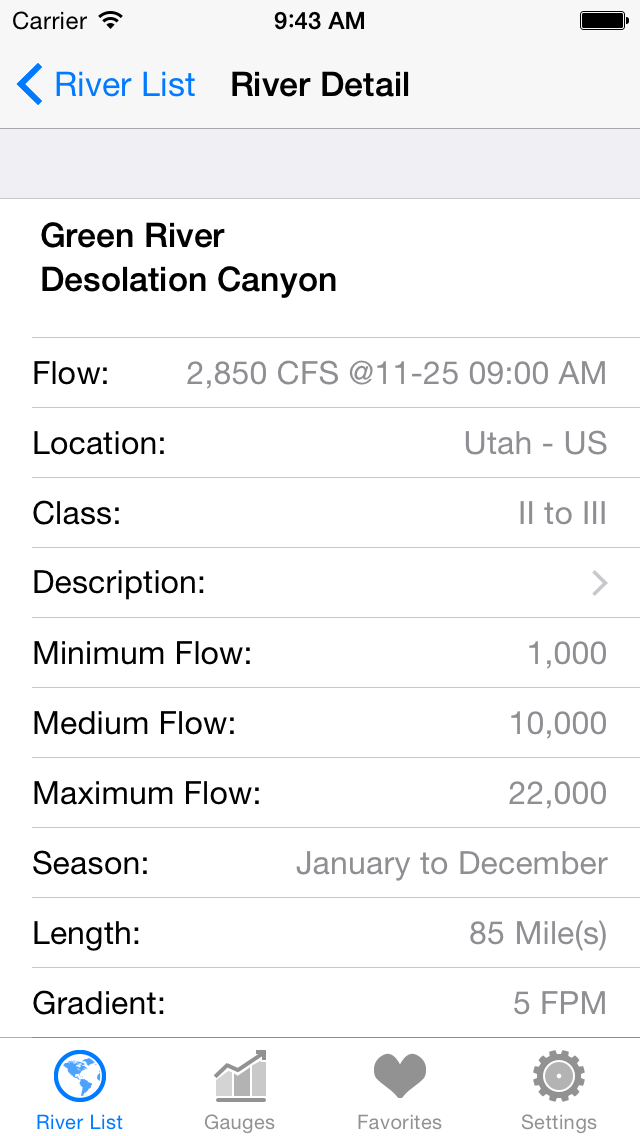Tap the Maximum Flow 22,000 value
Screen dimensions: 640x1136
[558, 793]
